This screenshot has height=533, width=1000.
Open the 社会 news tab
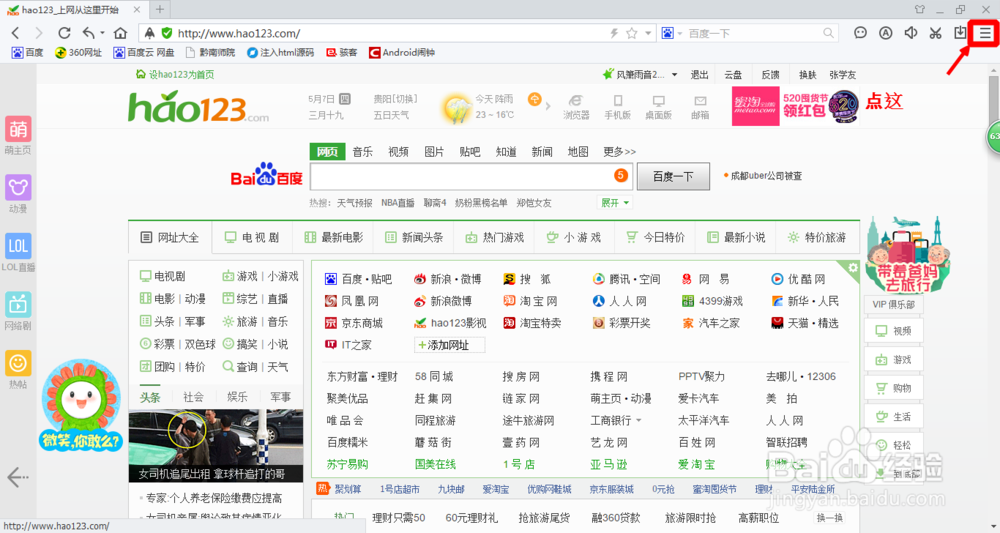193,397
